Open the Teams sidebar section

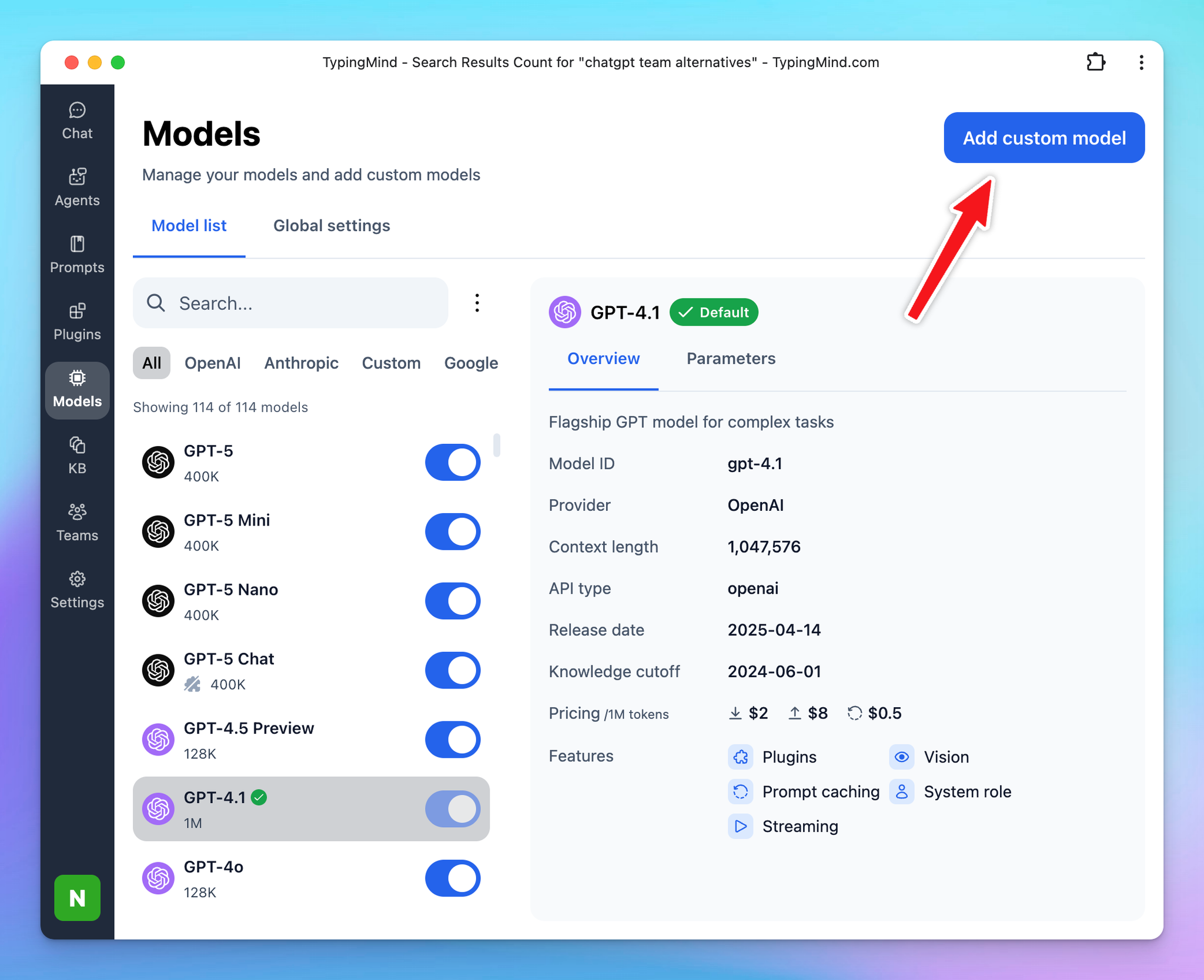(x=77, y=523)
